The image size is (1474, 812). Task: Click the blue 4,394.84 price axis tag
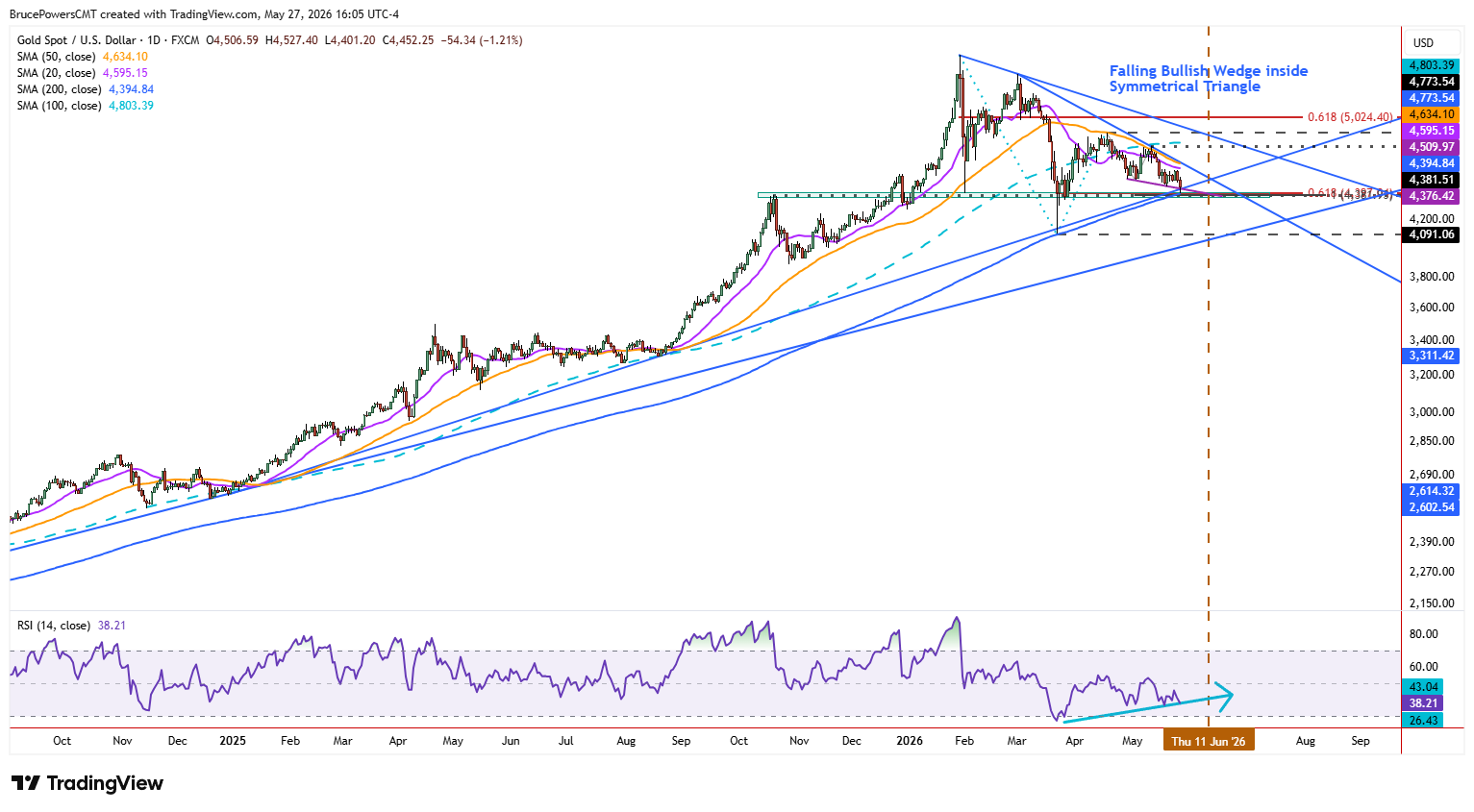[1432, 163]
